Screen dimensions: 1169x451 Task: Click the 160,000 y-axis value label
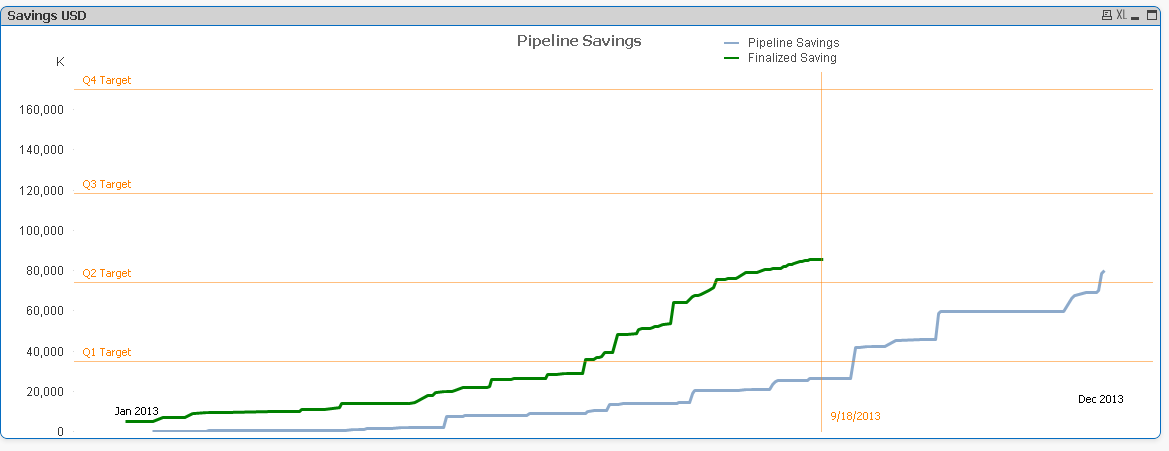point(42,109)
